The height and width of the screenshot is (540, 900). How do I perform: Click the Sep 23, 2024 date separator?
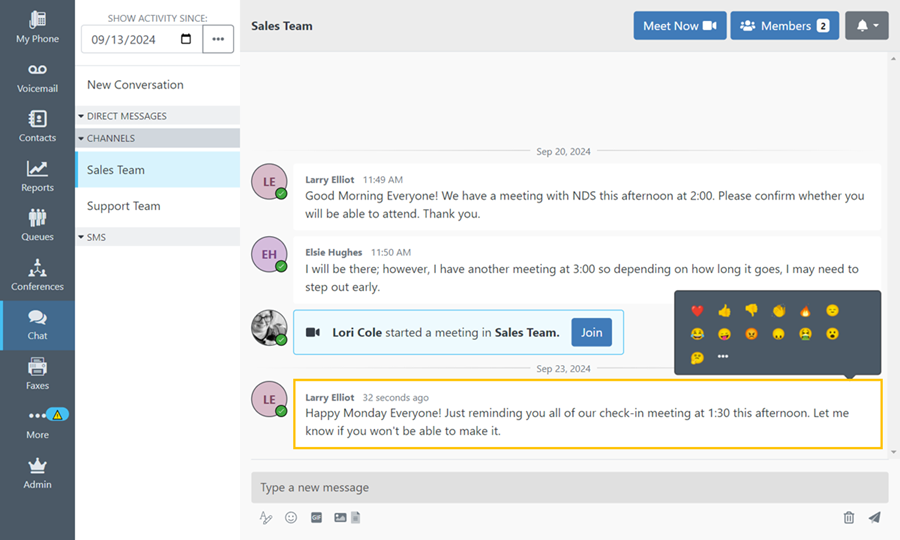(x=563, y=369)
